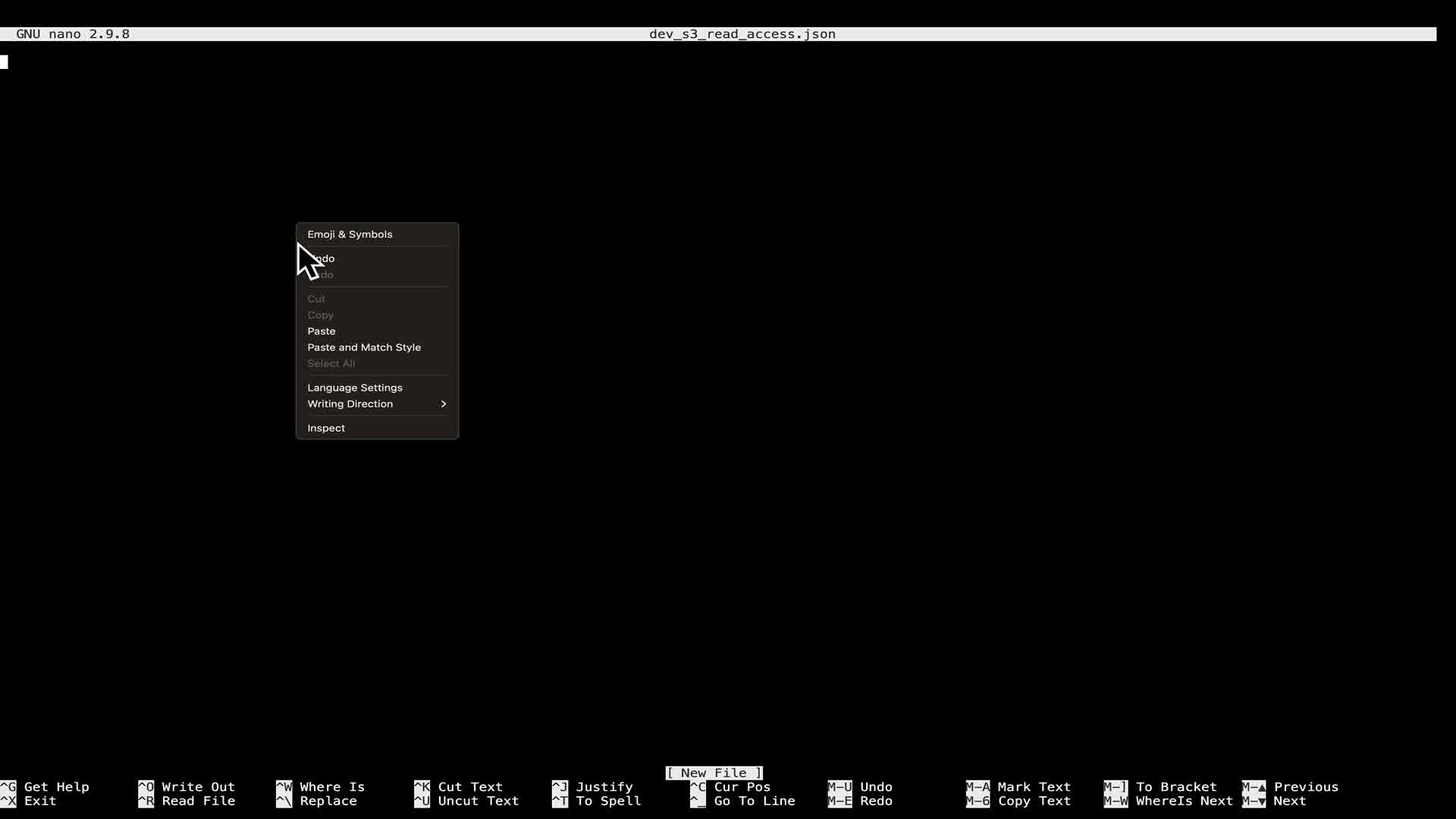1456x819 pixels.
Task: Click Undo in the context menu
Action: tap(325, 259)
